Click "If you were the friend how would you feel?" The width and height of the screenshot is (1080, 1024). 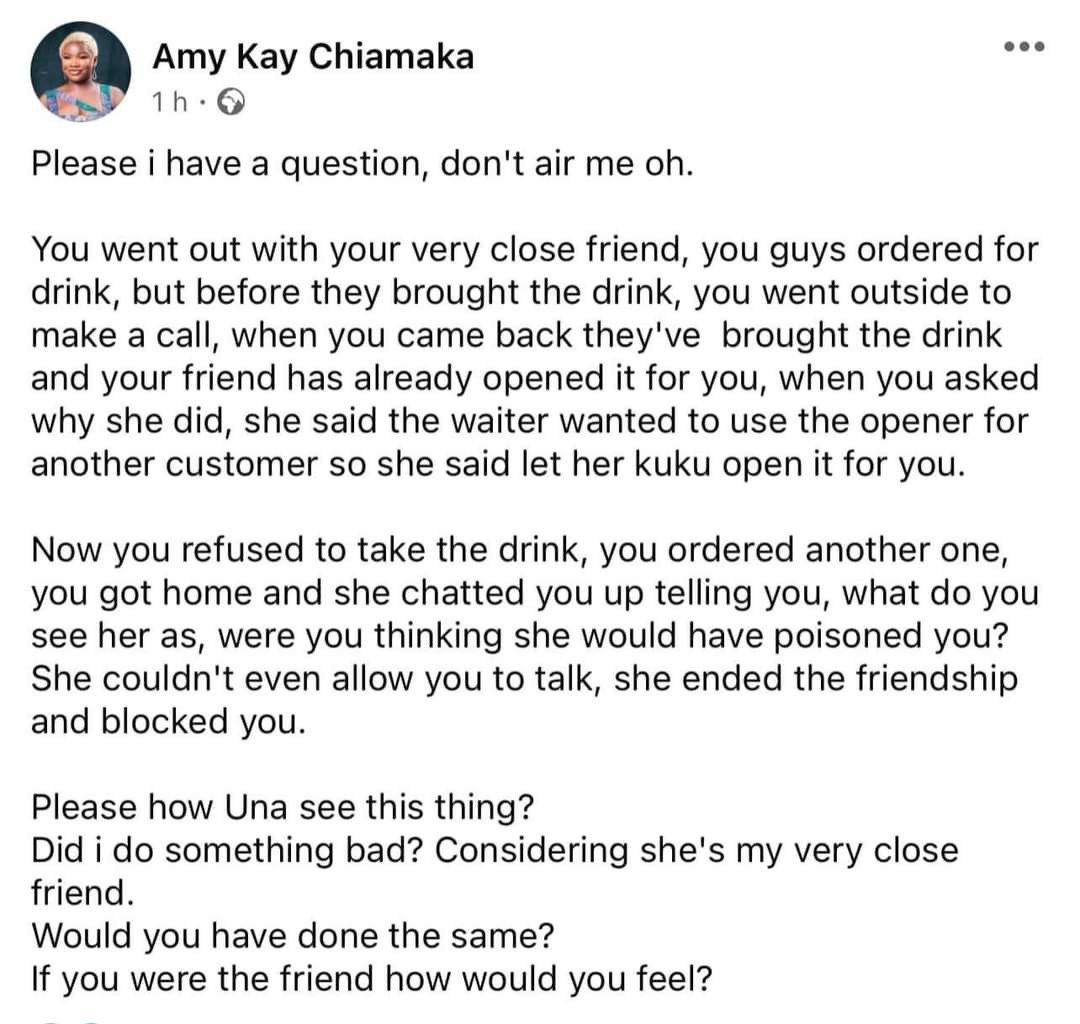[x=371, y=979]
